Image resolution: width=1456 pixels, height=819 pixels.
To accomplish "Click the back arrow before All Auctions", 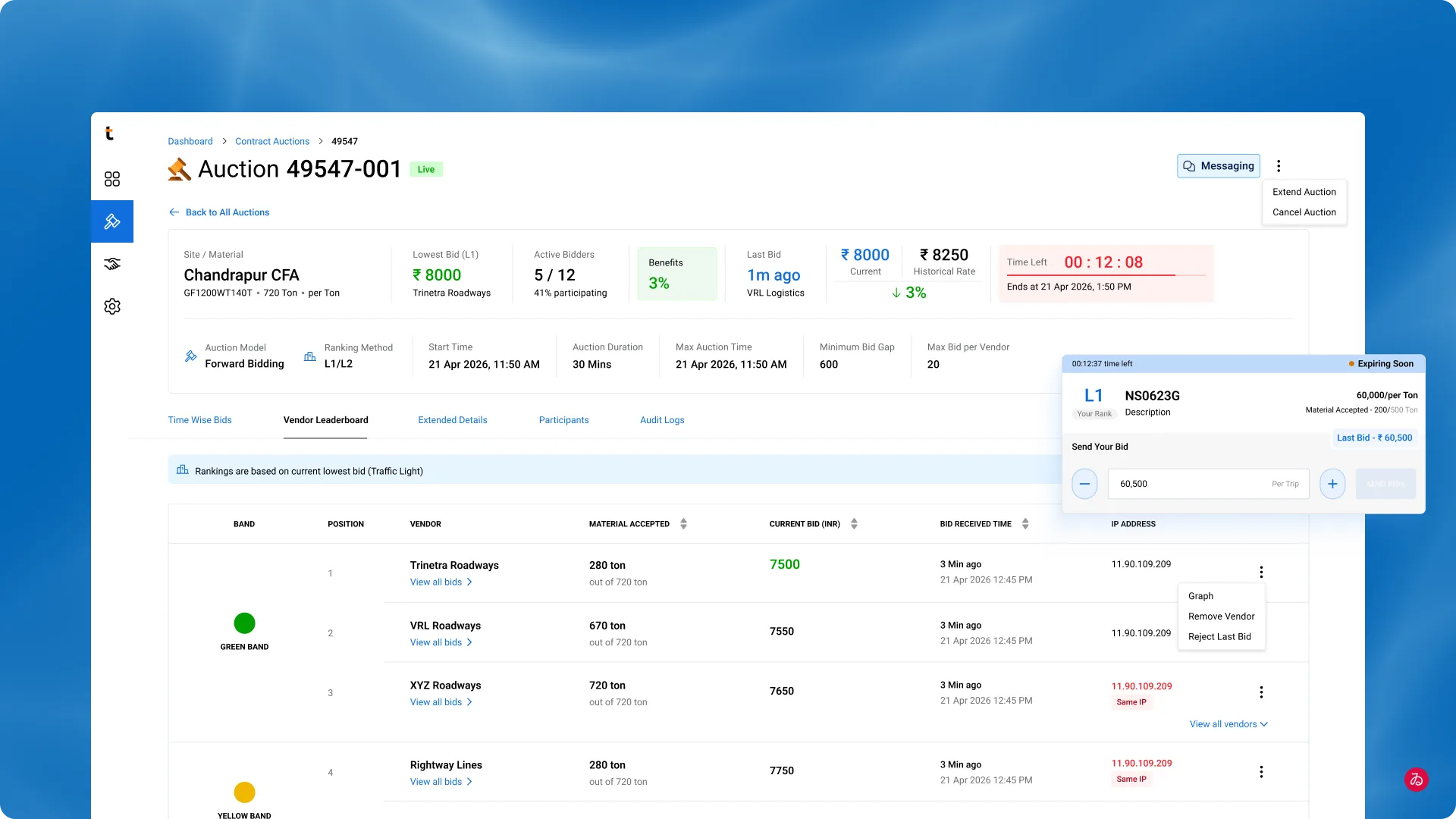I will coord(174,212).
